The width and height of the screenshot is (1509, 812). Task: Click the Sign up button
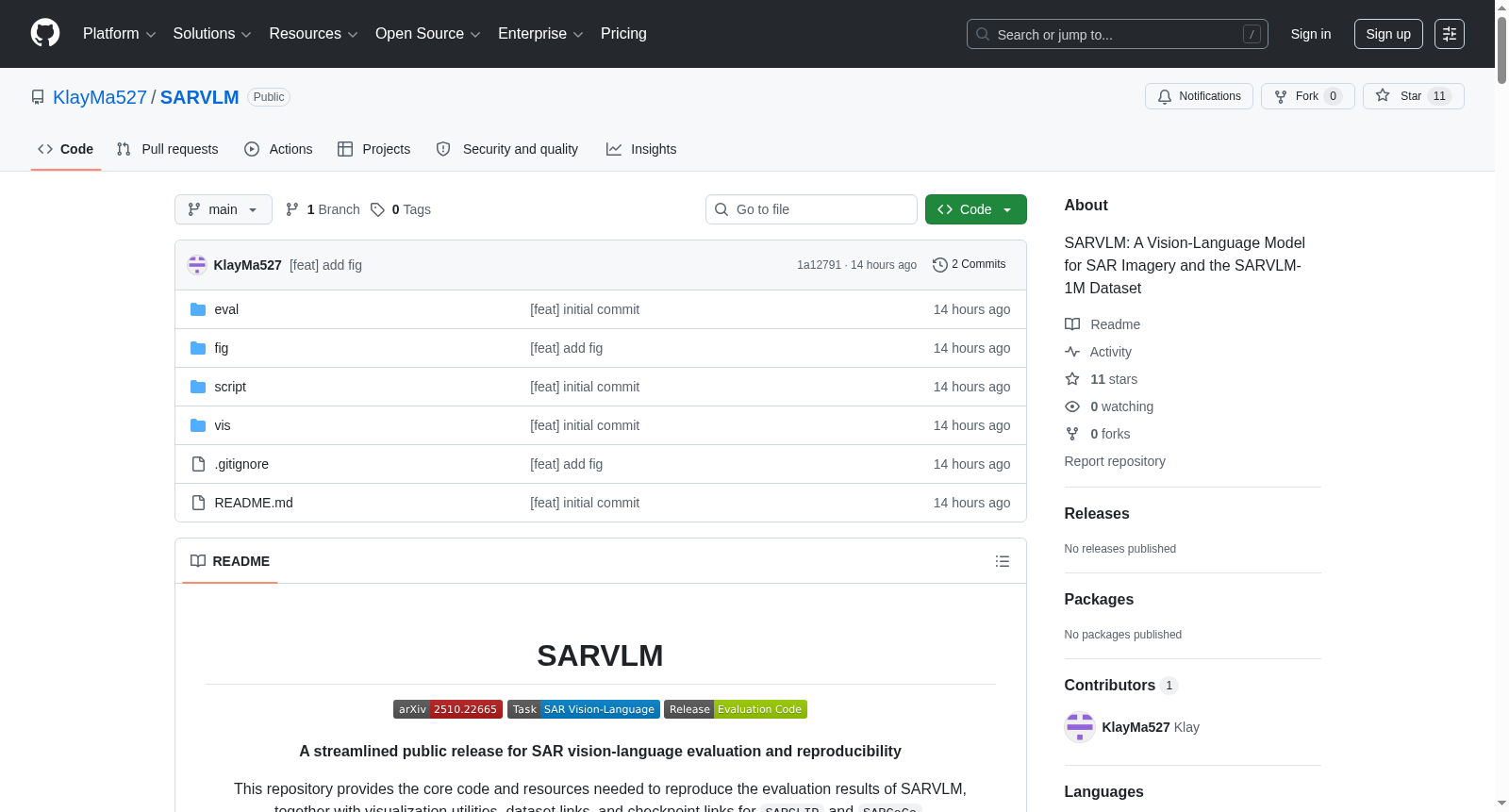(x=1388, y=34)
